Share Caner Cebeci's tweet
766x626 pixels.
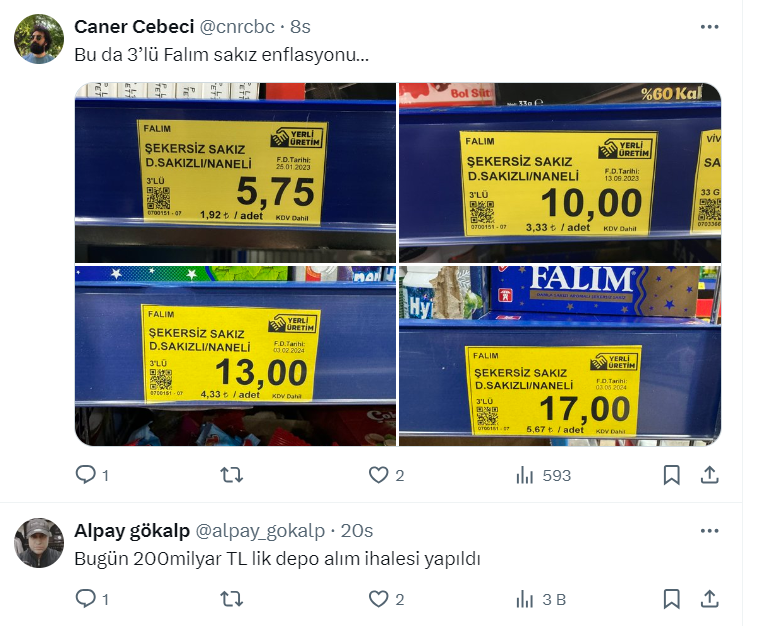[x=709, y=475]
